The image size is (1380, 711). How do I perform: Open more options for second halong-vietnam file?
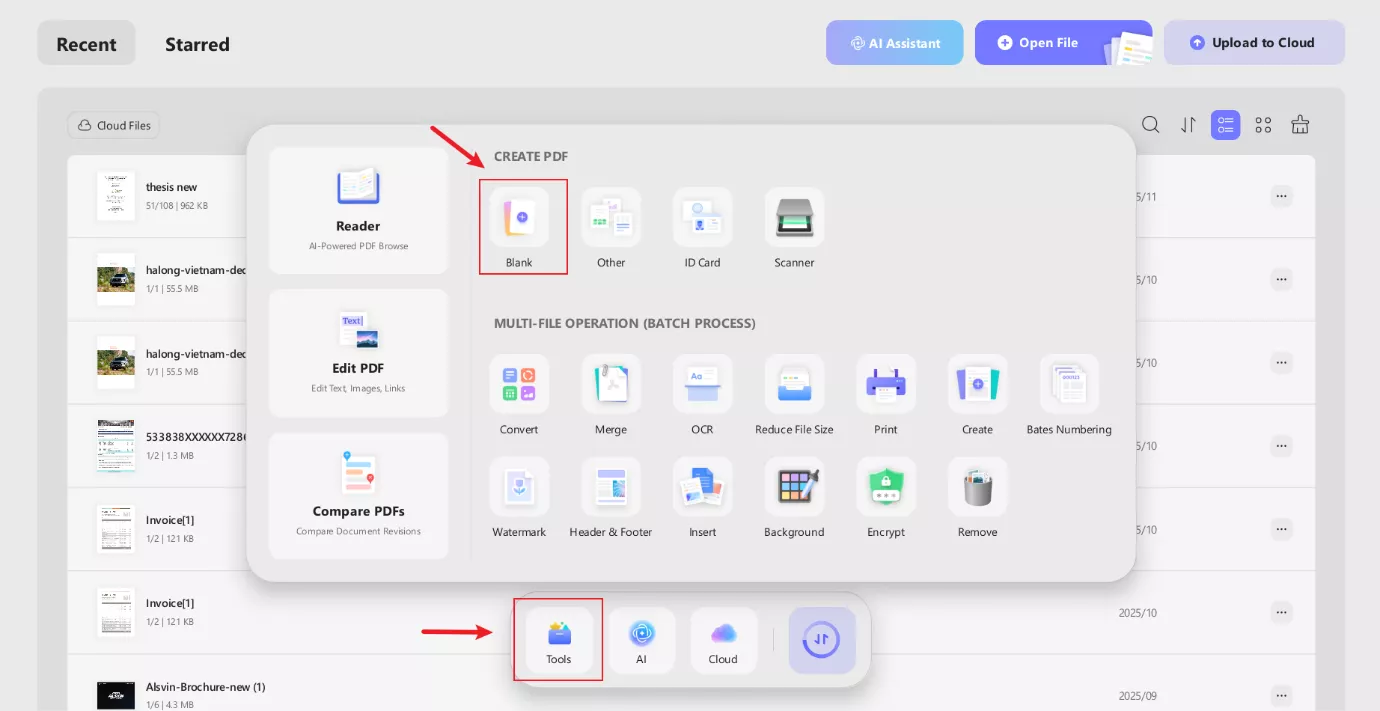point(1281,362)
